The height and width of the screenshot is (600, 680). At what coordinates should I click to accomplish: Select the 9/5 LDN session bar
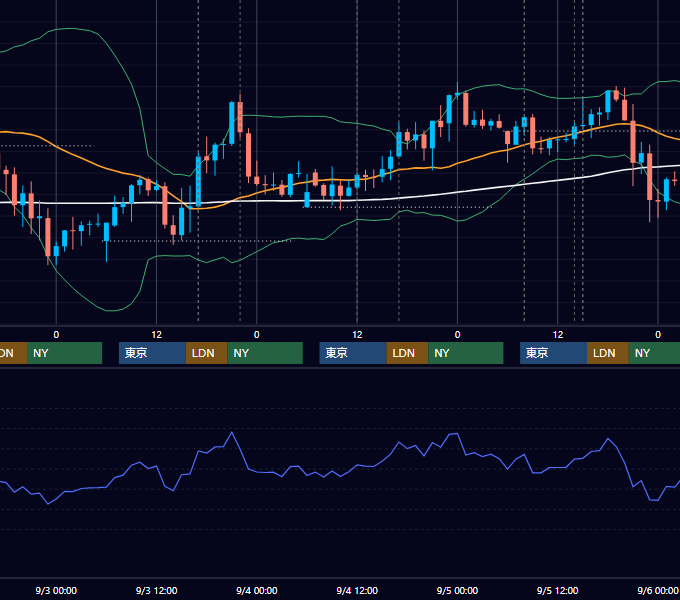click(608, 353)
